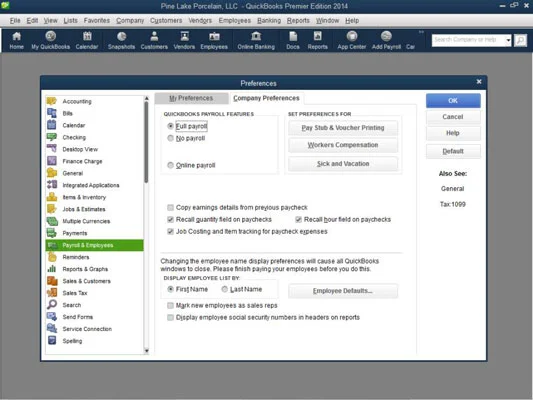This screenshot has width=533, height=400.
Task: Click the Add Payroll toolbar icon
Action: click(386, 40)
